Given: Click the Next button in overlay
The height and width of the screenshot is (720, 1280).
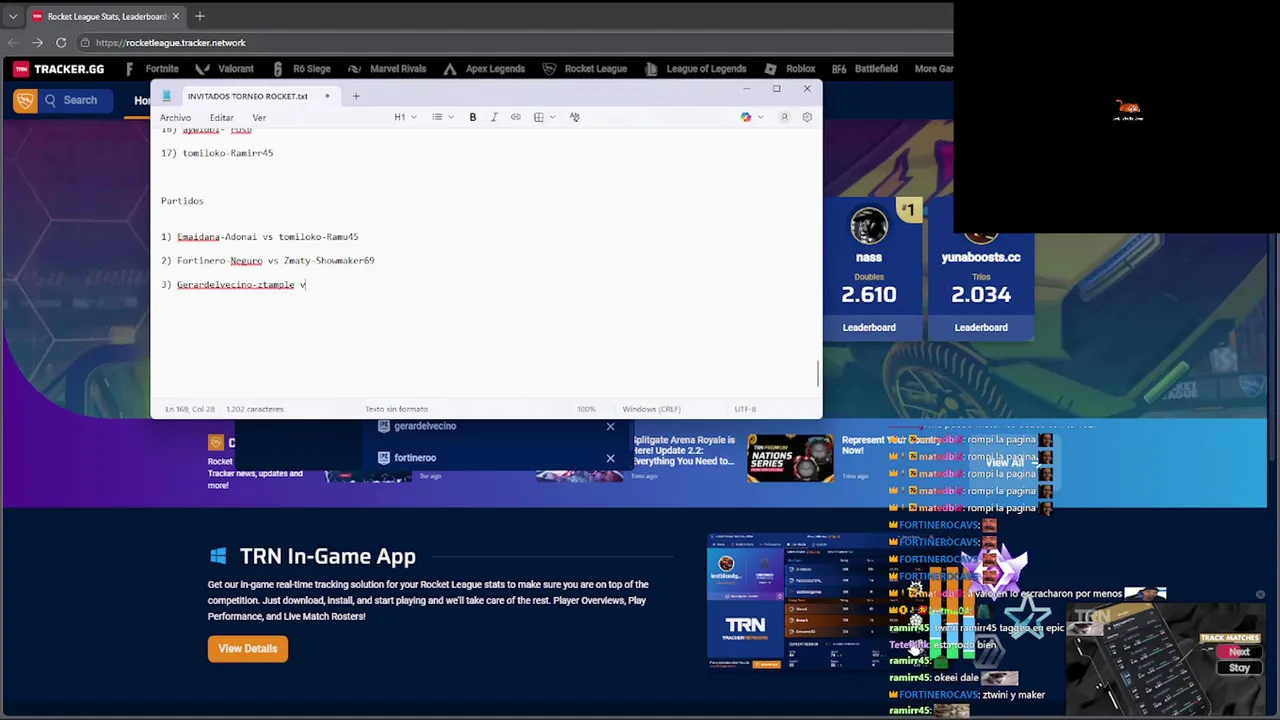Looking at the screenshot, I should pyautogui.click(x=1239, y=652).
